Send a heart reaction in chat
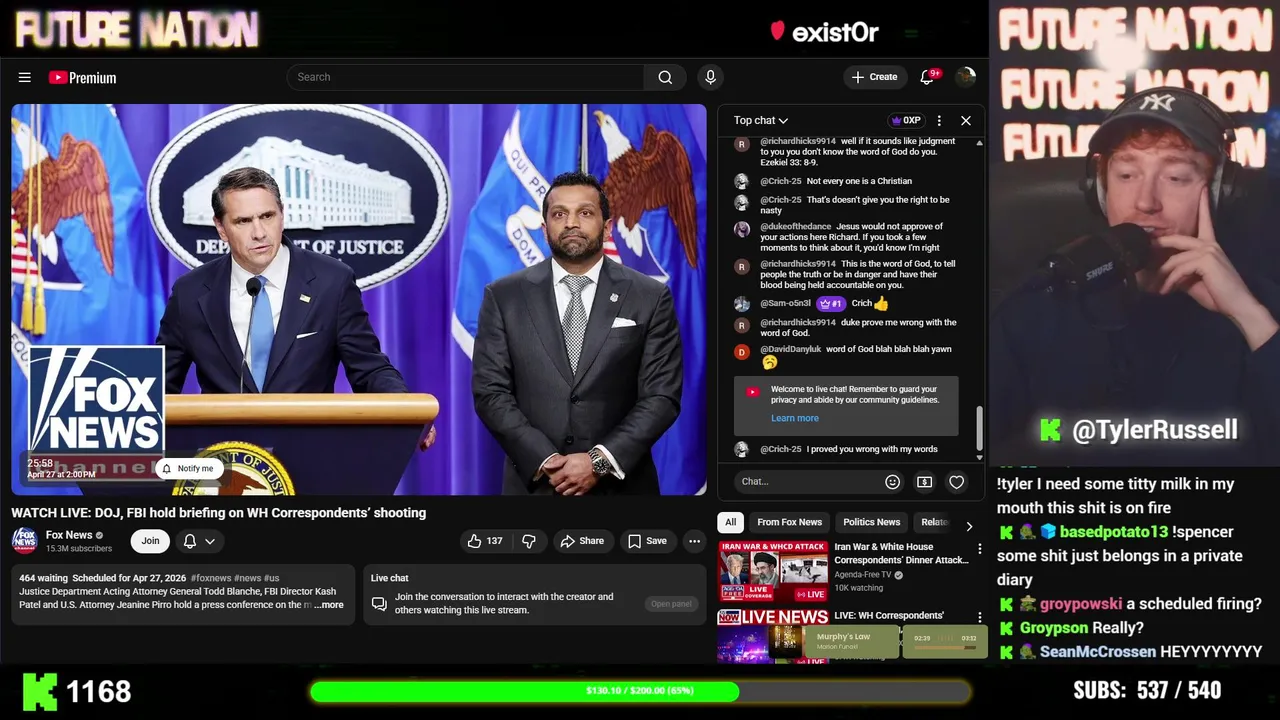Viewport: 1280px width, 720px height. pyautogui.click(x=957, y=482)
